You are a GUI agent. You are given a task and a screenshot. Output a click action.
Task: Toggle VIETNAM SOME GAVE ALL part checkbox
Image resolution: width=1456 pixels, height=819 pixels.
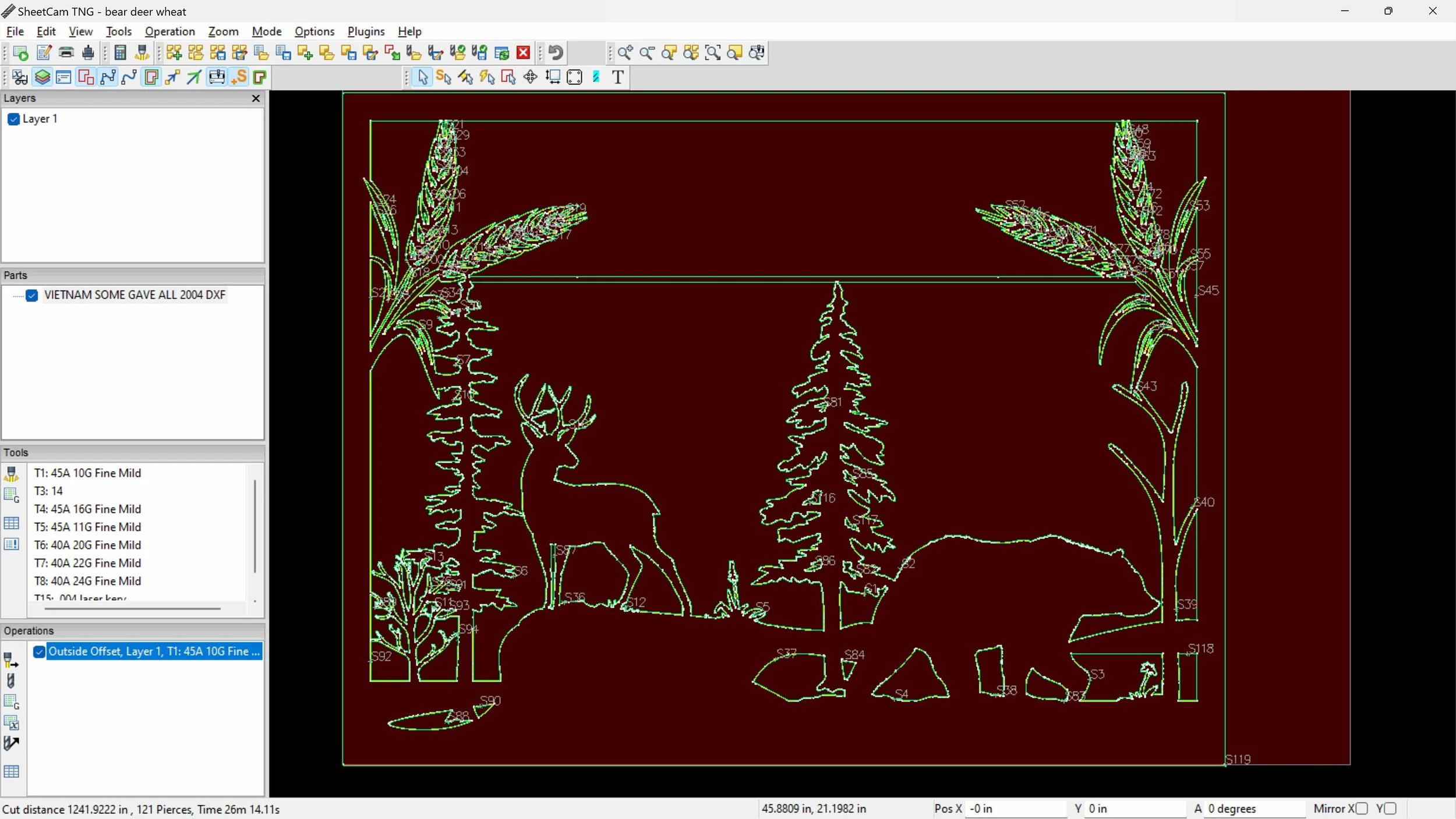32,296
